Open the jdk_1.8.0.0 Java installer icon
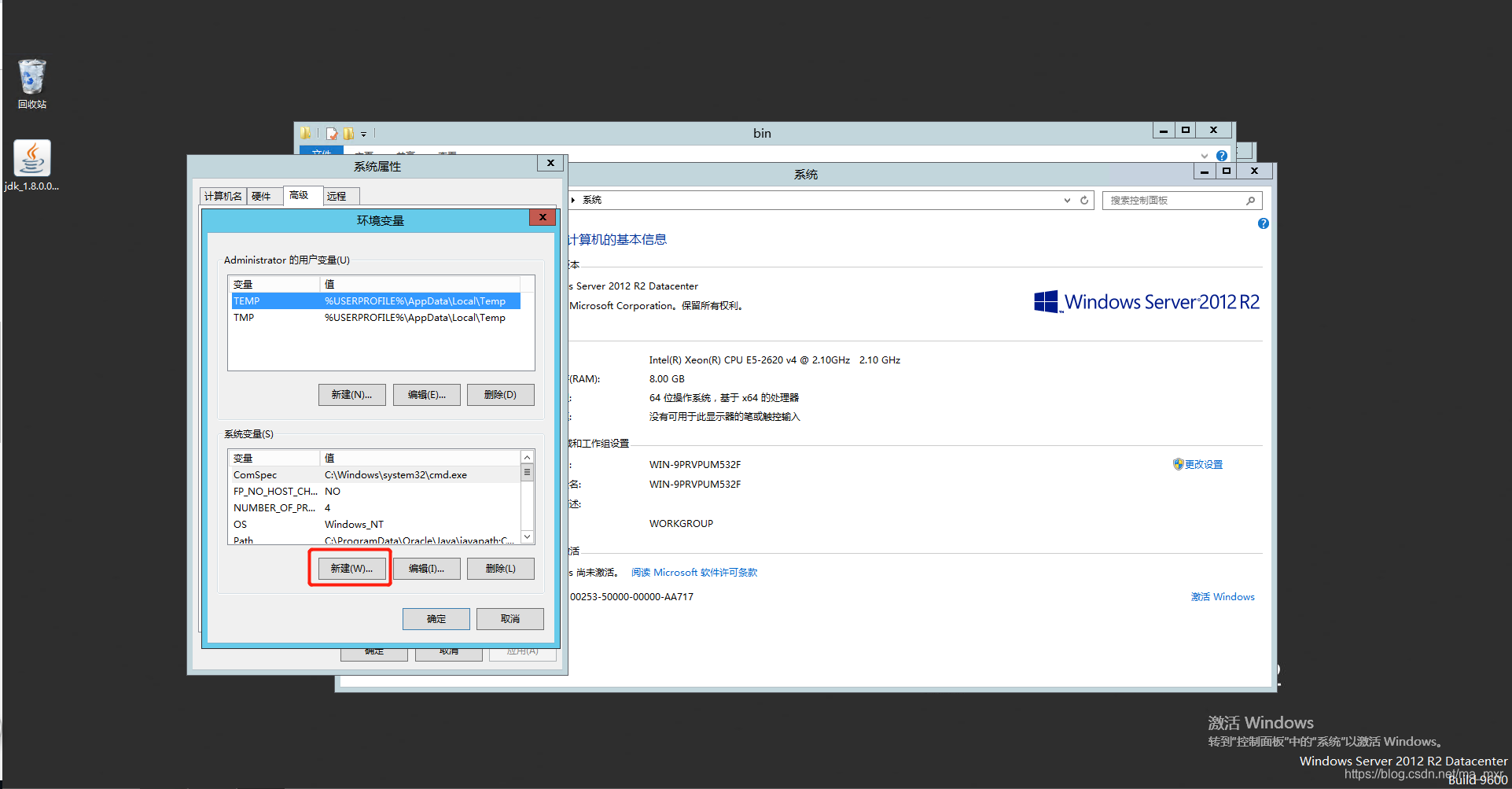Image resolution: width=1512 pixels, height=789 pixels. (x=32, y=165)
